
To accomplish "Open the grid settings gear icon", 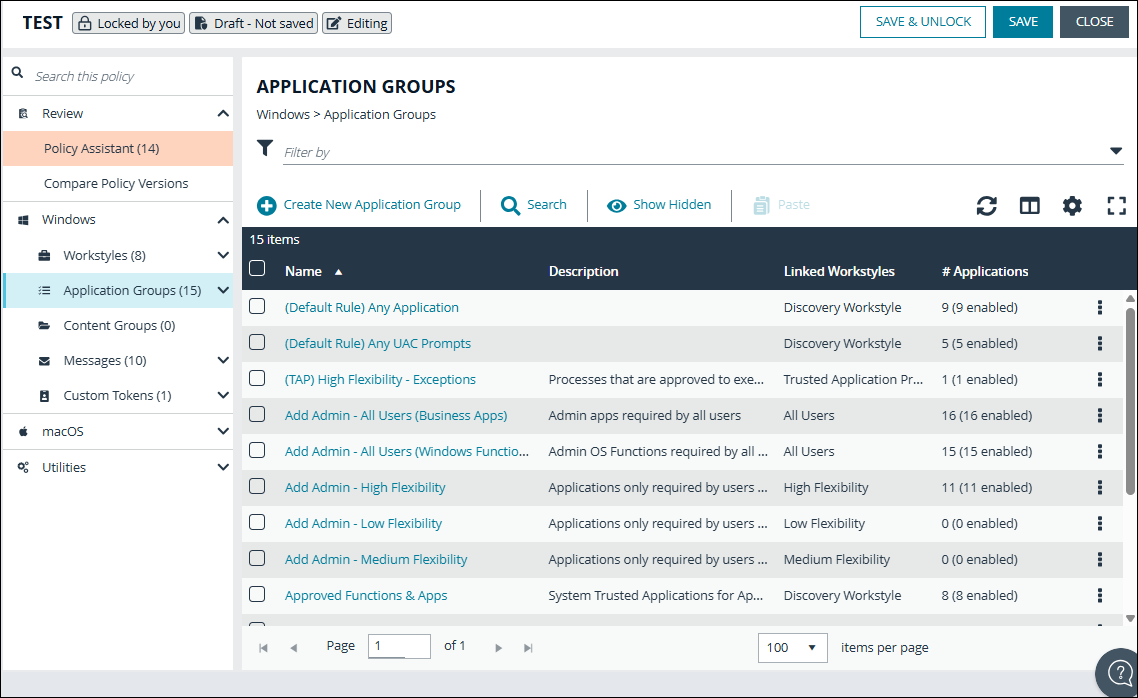I will point(1072,205).
